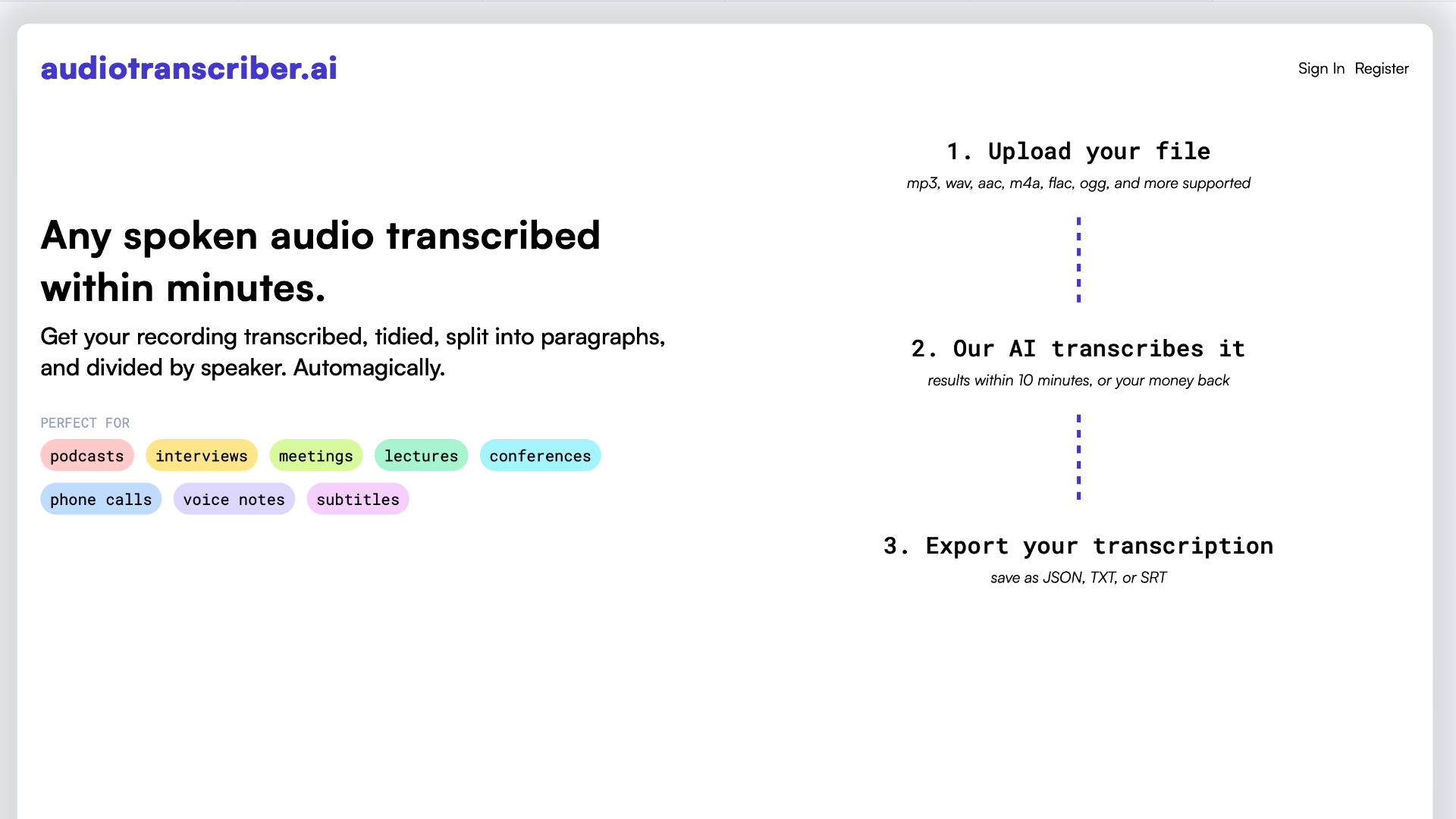Click the '1. Upload your file' heading

(x=1078, y=151)
